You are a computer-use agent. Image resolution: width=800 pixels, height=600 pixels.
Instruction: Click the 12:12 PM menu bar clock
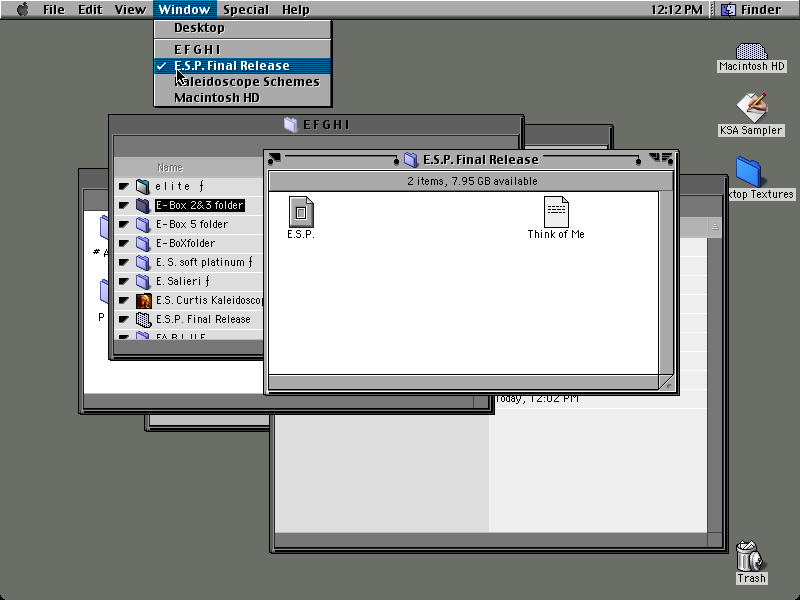pos(677,10)
